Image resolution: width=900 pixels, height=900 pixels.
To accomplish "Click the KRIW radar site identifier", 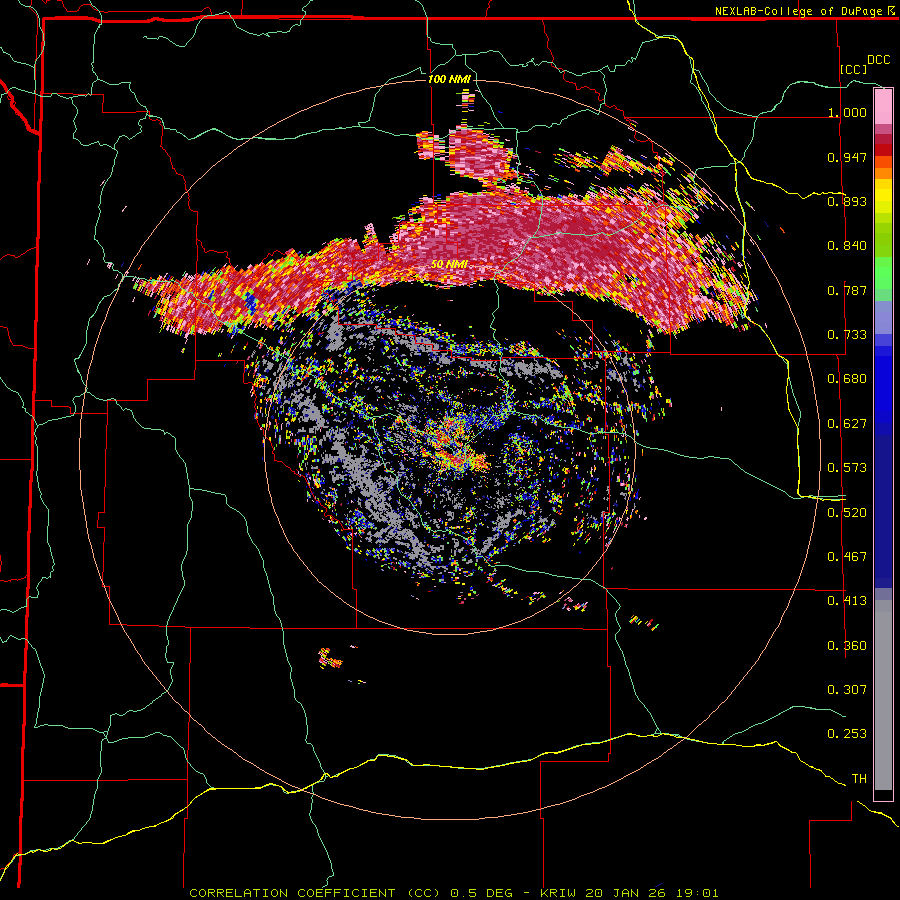I will (560, 893).
